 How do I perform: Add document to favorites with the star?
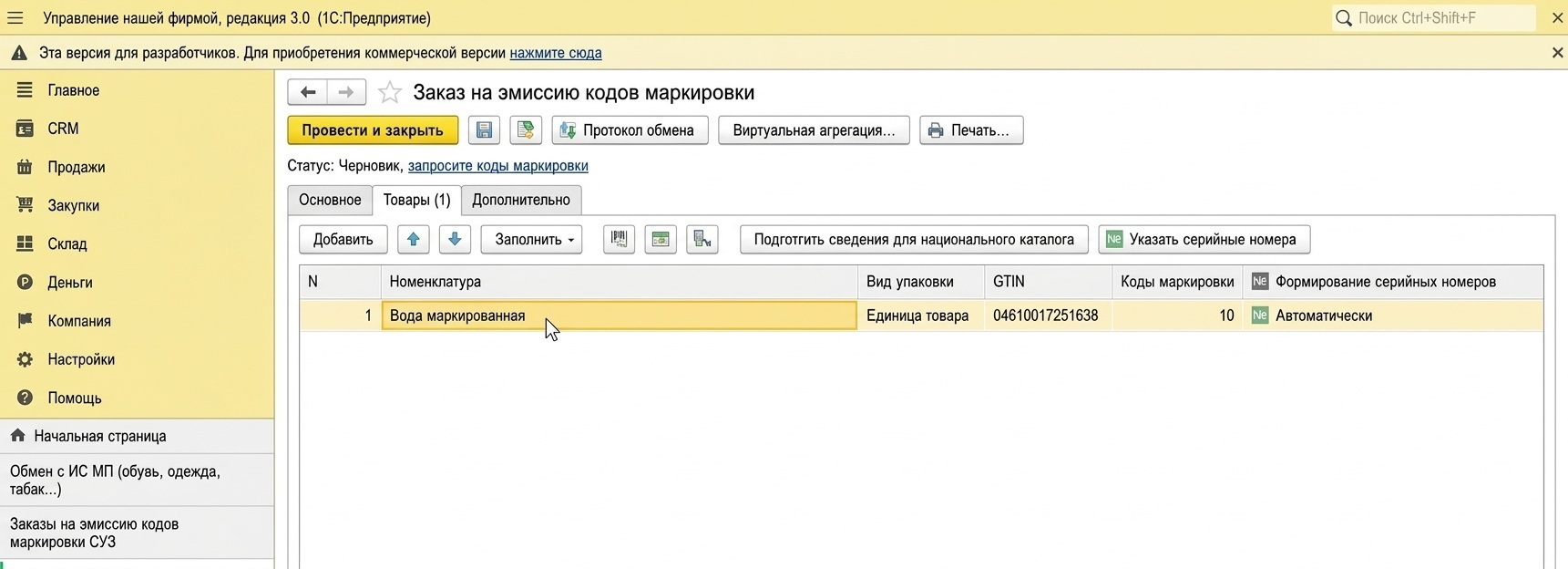tap(390, 92)
